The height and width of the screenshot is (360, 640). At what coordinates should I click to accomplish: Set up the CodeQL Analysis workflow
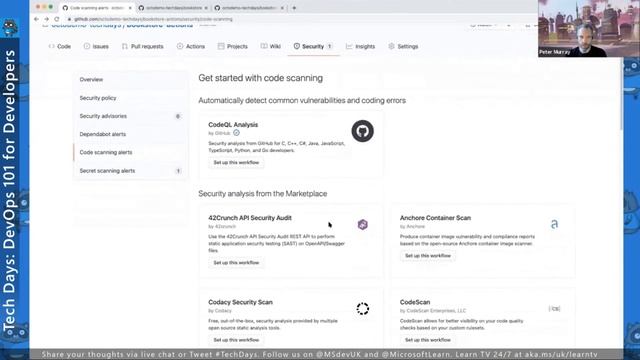236,162
